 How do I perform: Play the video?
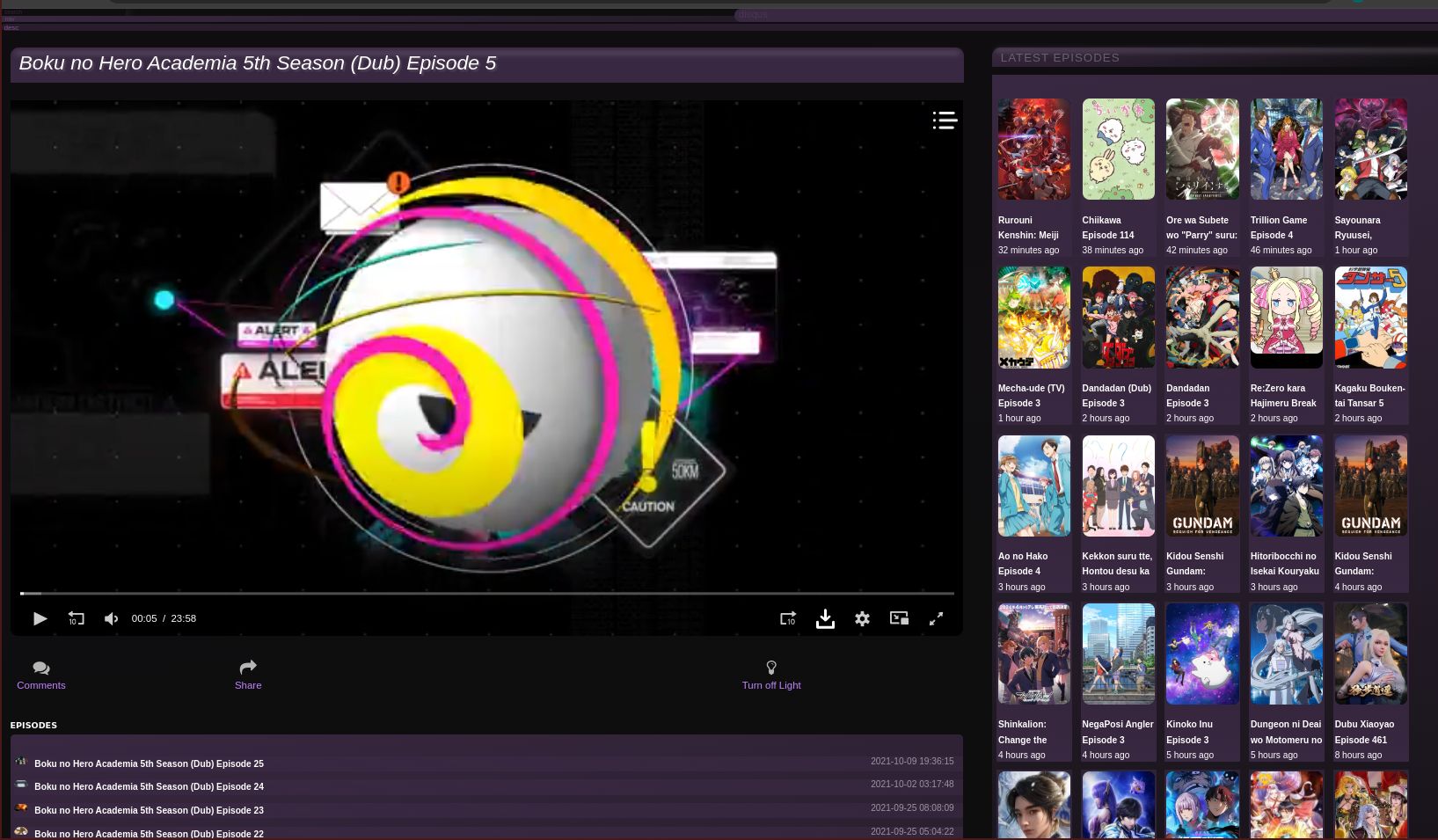tap(40, 618)
